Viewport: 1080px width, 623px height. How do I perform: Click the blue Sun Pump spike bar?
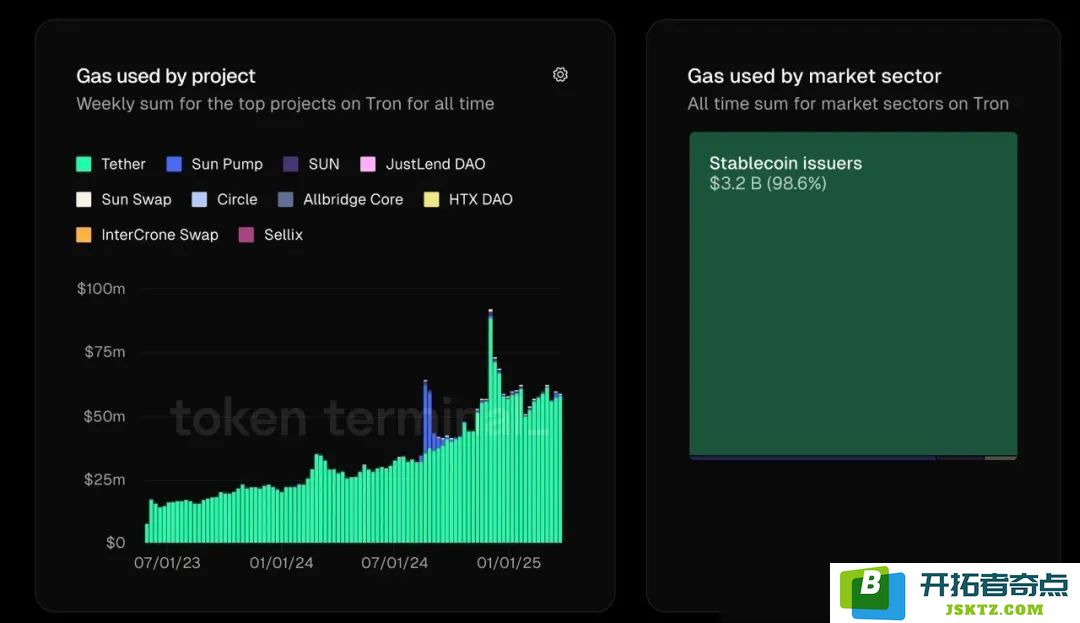[426, 416]
